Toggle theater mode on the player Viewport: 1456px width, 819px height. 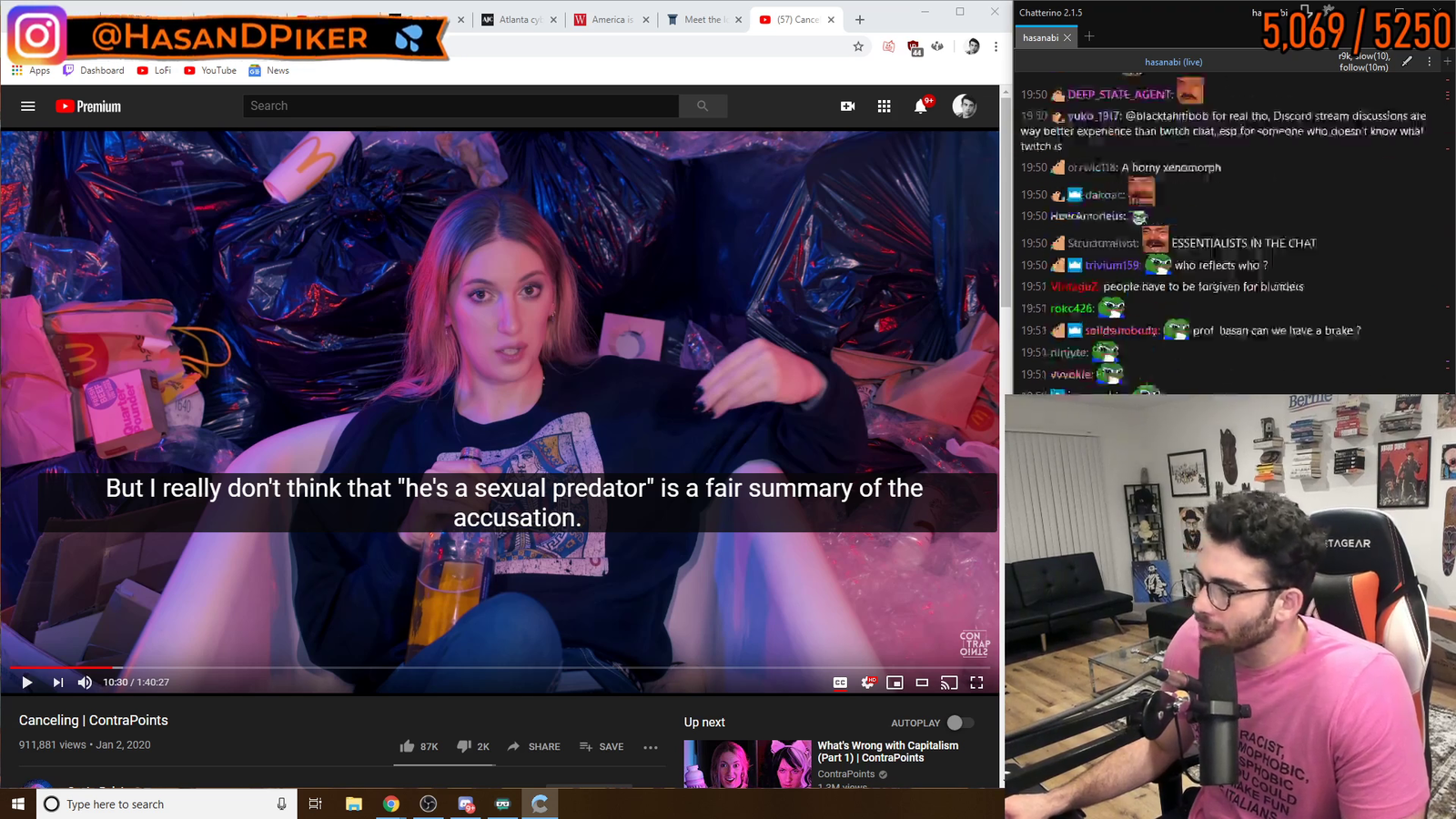coord(922,682)
